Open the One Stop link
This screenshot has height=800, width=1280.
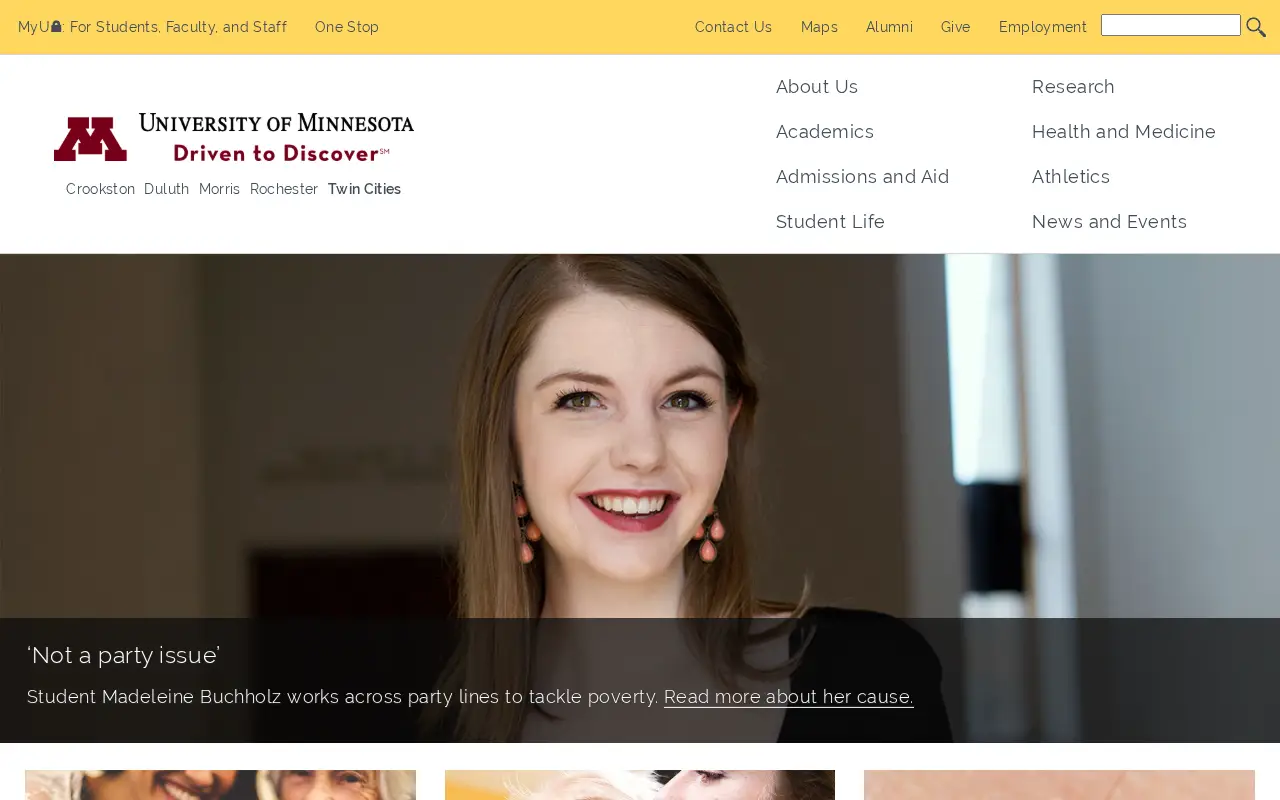click(347, 27)
